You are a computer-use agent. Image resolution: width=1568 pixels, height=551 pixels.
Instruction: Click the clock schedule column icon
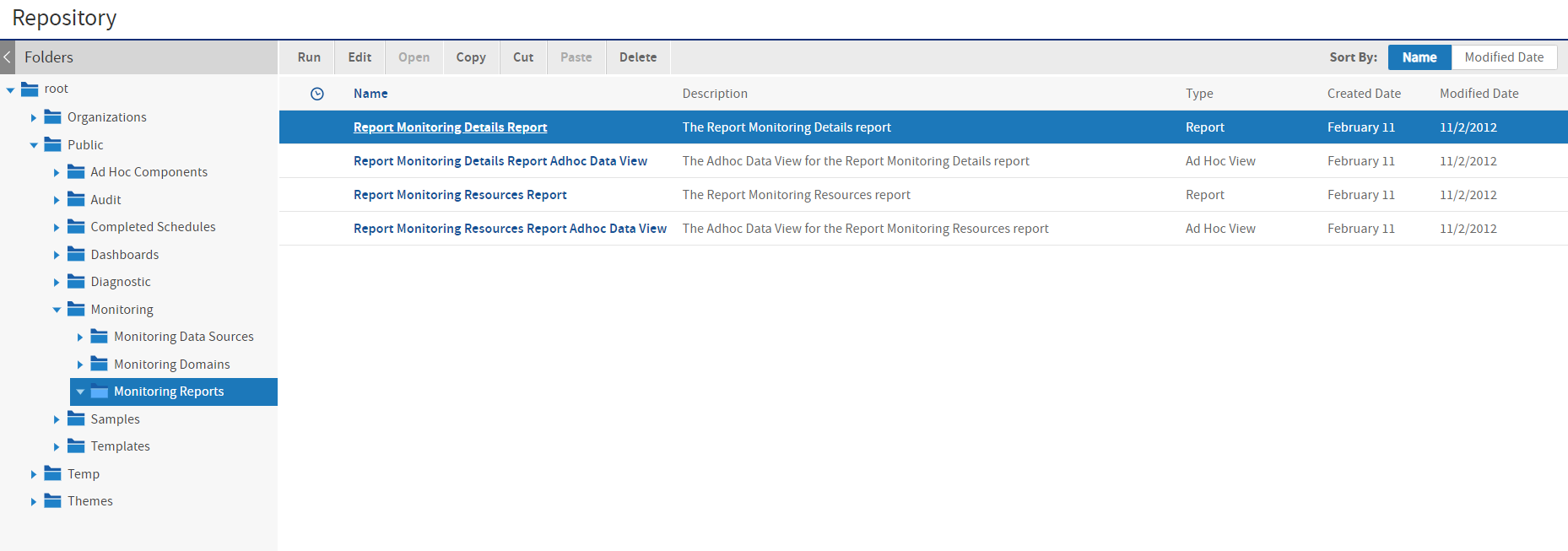pyautogui.click(x=317, y=94)
